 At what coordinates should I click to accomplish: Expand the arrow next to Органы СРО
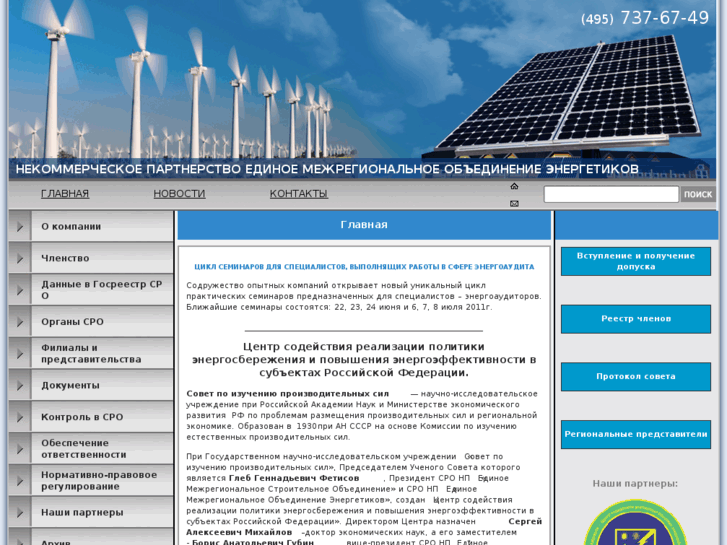pyautogui.click(x=20, y=322)
